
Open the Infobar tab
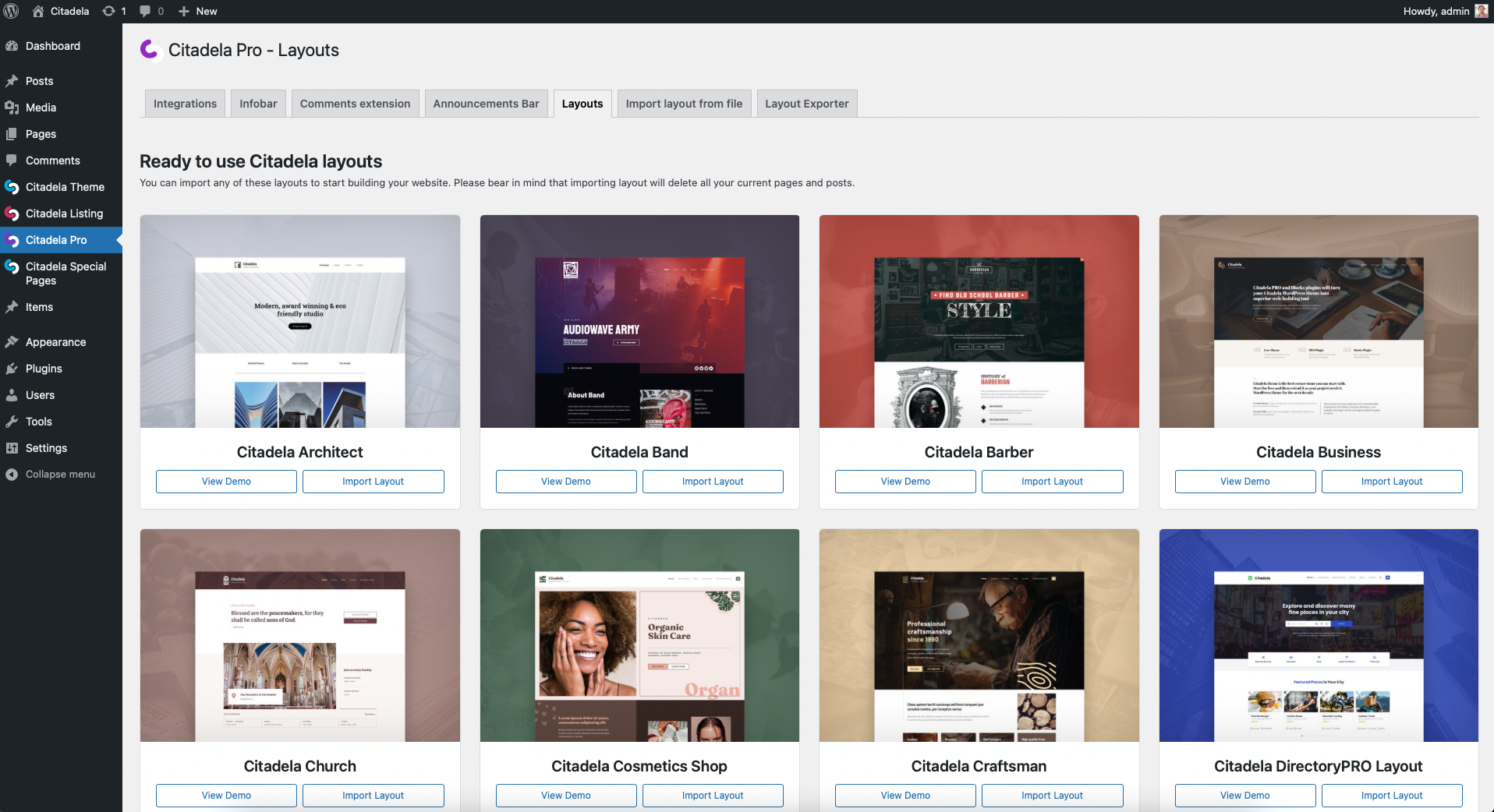[x=258, y=104]
